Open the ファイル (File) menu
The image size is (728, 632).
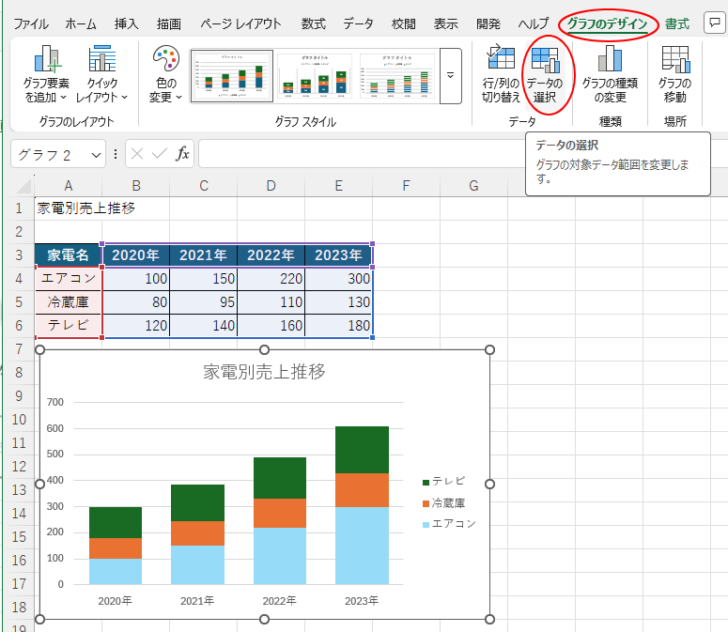[30, 23]
